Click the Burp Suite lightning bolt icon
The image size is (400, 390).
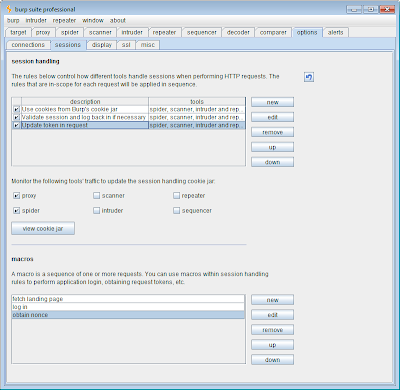click(9, 9)
